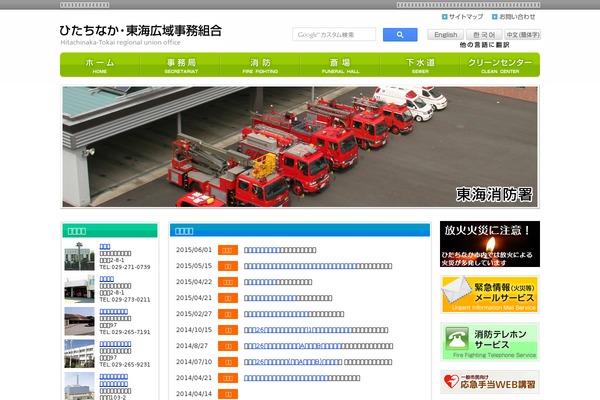Open news link dated 2015/04/21
600x400 pixels.
[270, 298]
